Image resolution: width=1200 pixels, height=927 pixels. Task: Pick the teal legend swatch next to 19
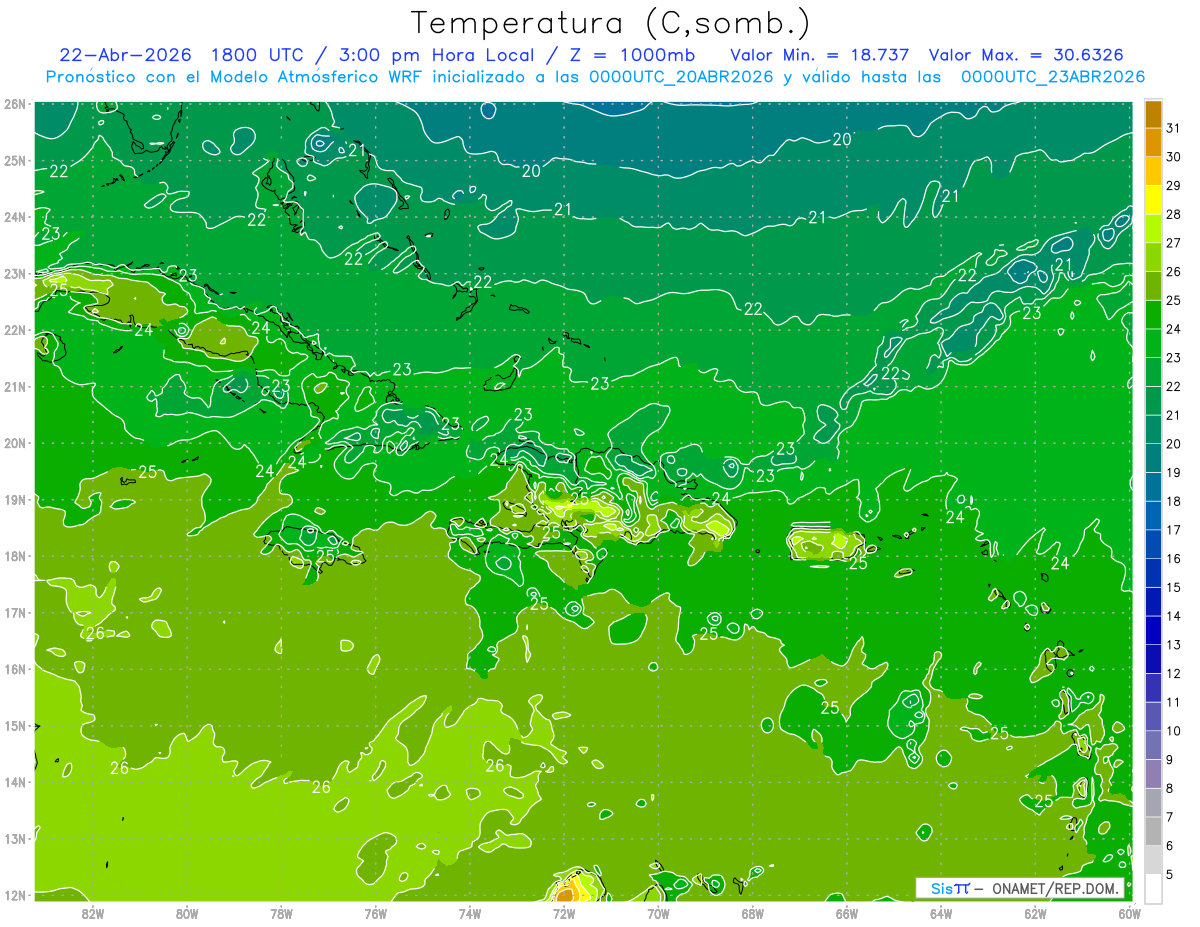1153,458
